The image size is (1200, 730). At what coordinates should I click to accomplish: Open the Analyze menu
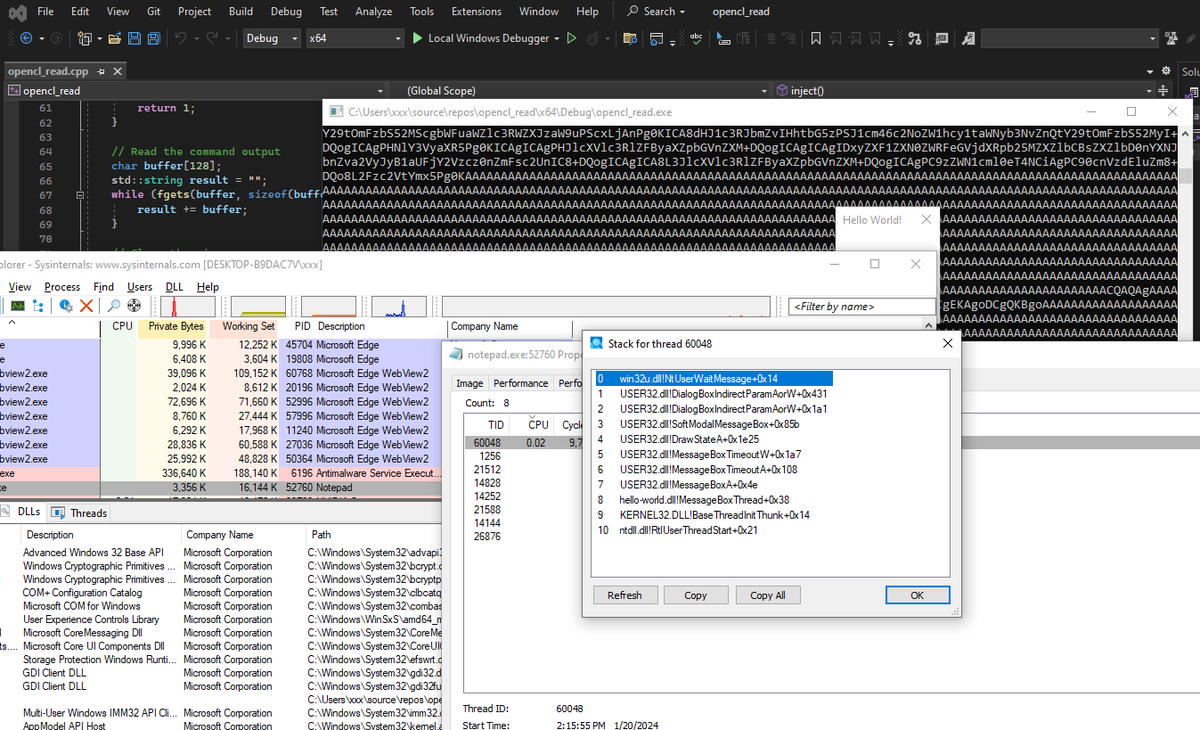click(373, 11)
